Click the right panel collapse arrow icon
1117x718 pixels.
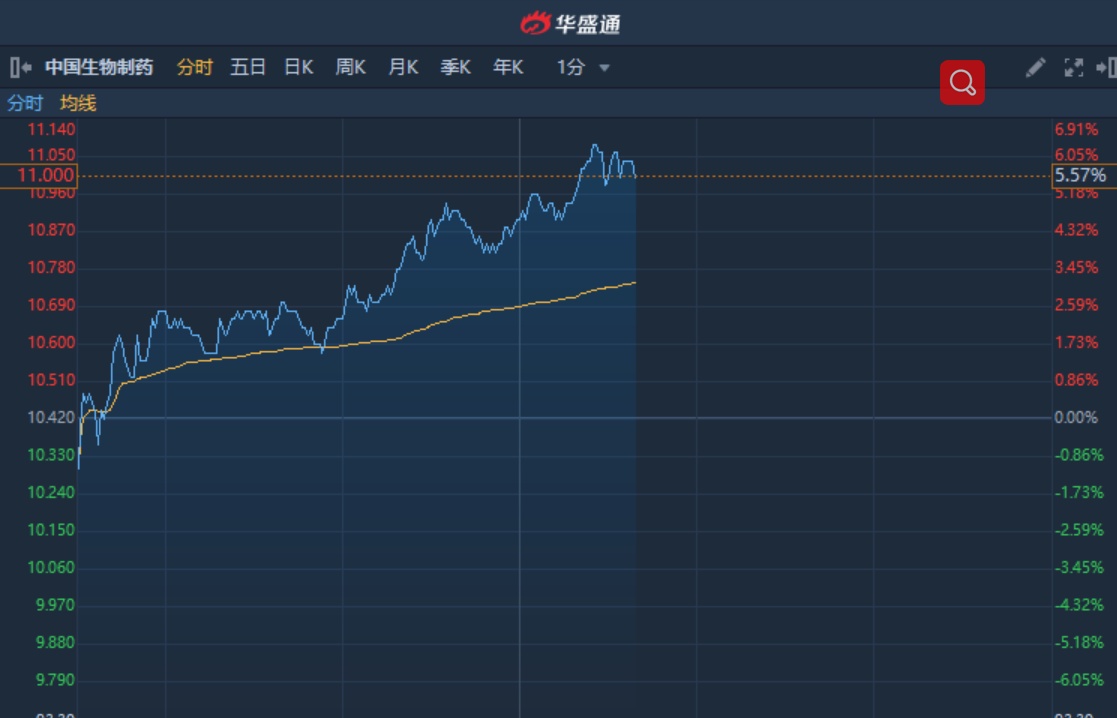click(x=1106, y=68)
